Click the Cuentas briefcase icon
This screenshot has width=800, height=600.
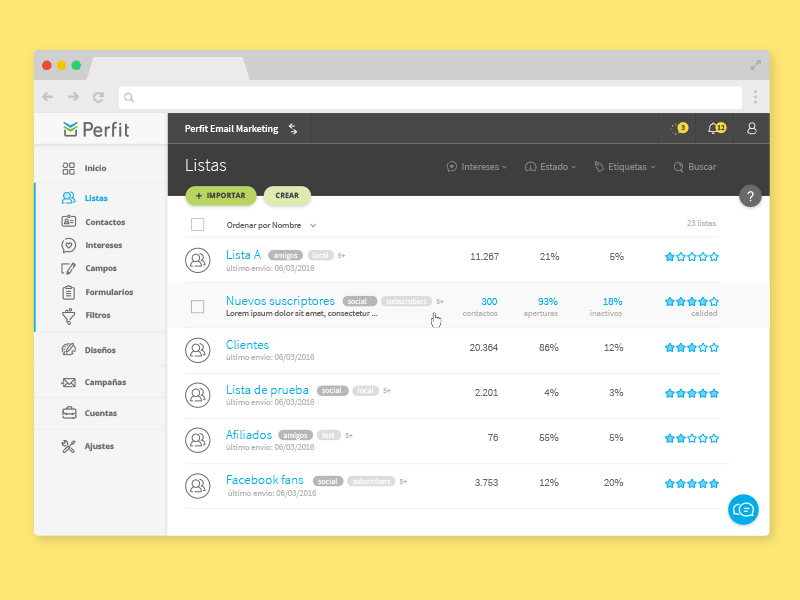(x=69, y=412)
